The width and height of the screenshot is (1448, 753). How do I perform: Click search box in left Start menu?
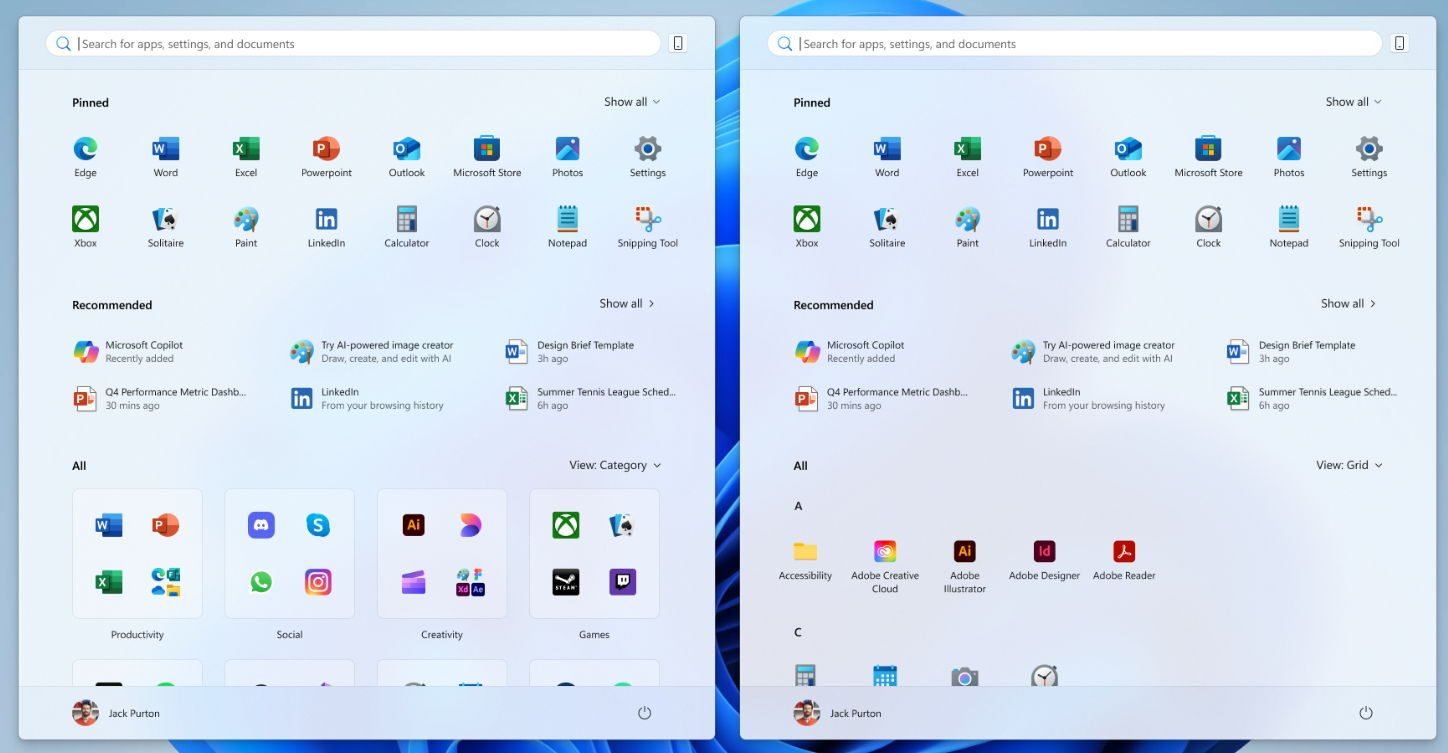click(353, 44)
